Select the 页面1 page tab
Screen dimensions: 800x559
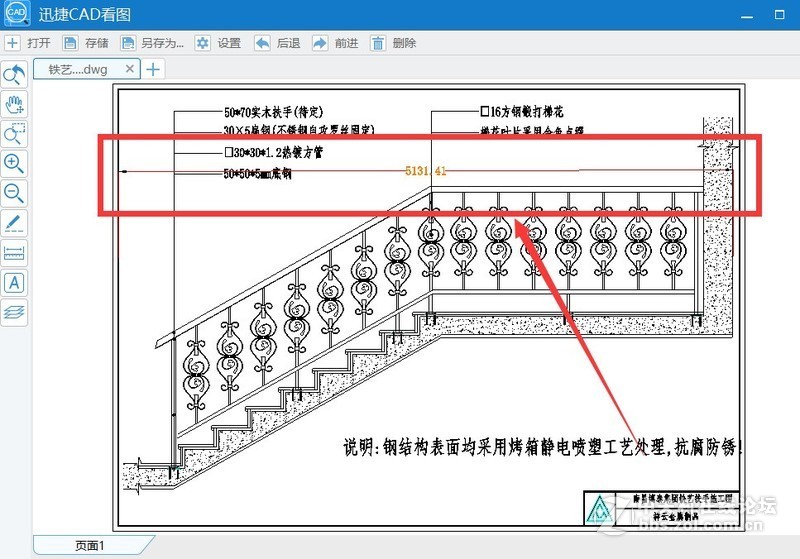[90, 546]
